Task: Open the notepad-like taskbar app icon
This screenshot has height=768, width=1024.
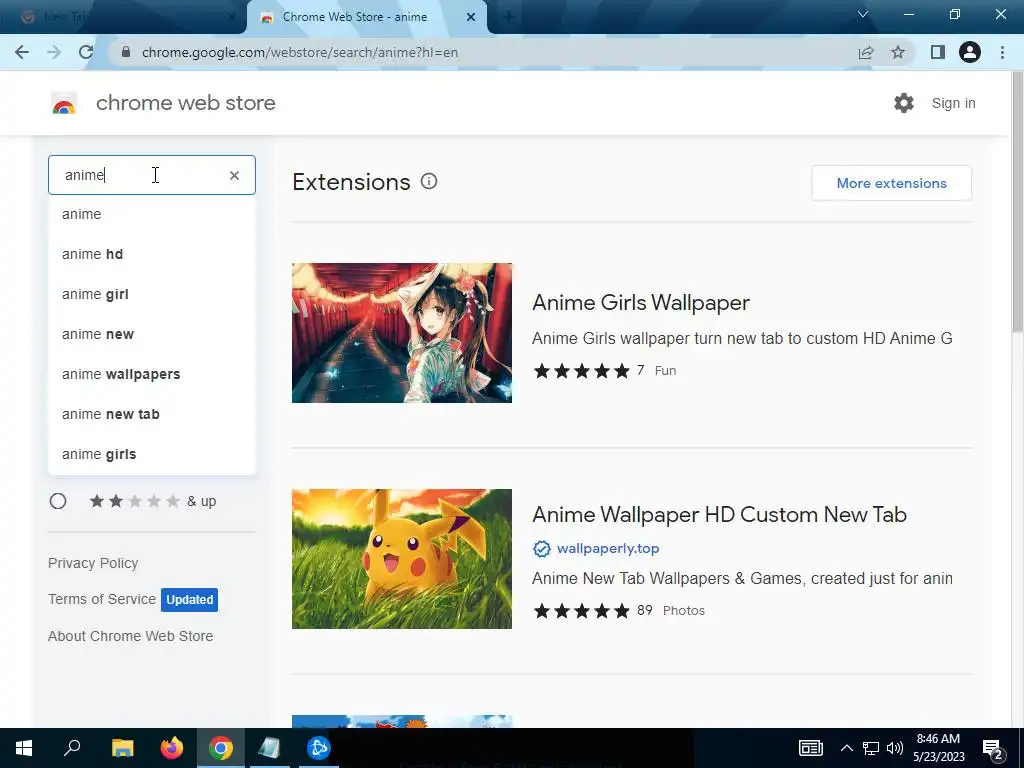Action: pyautogui.click(x=269, y=748)
